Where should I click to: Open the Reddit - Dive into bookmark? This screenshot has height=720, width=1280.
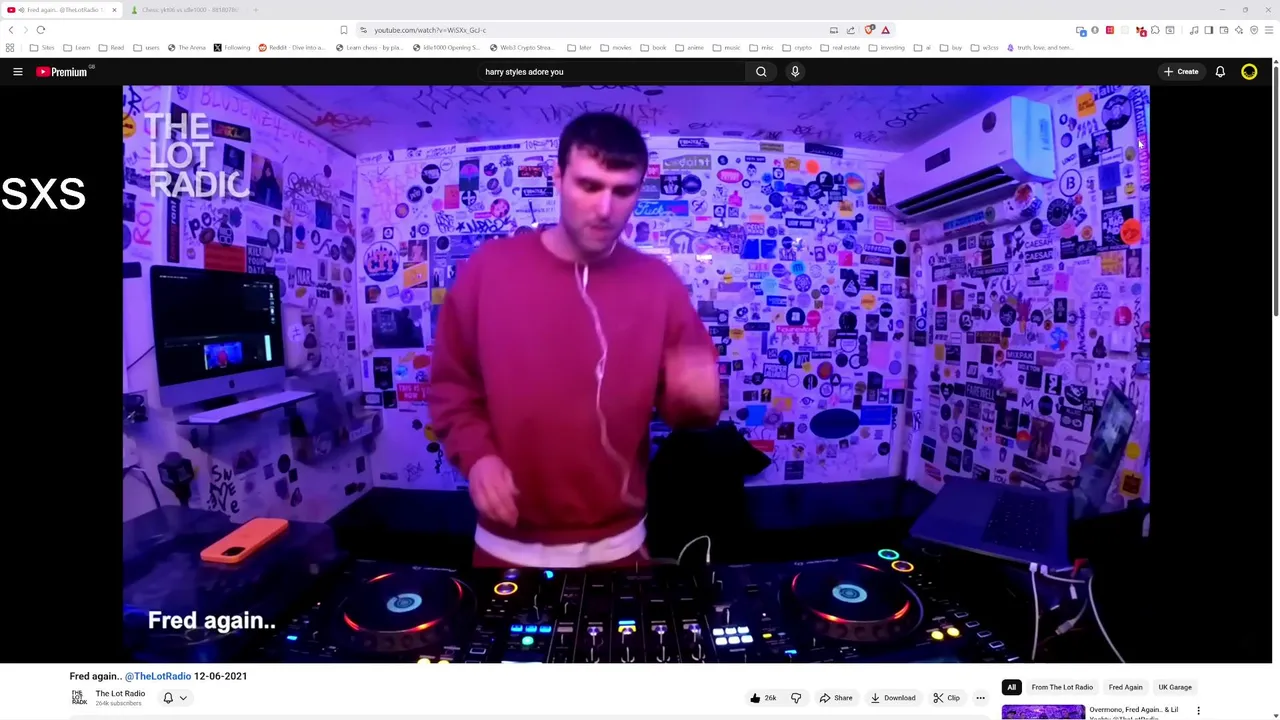[x=292, y=48]
